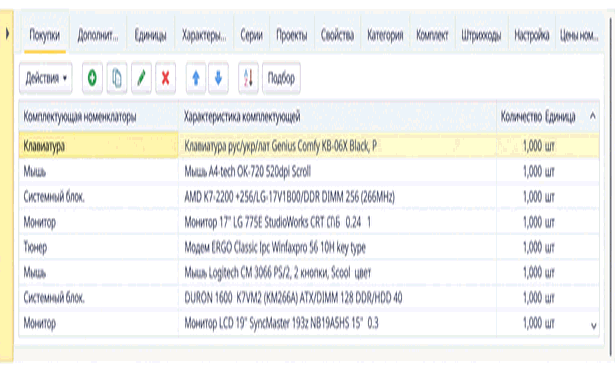
Task: Select the DURON 1600 K7VM2 cell
Action: (337, 298)
